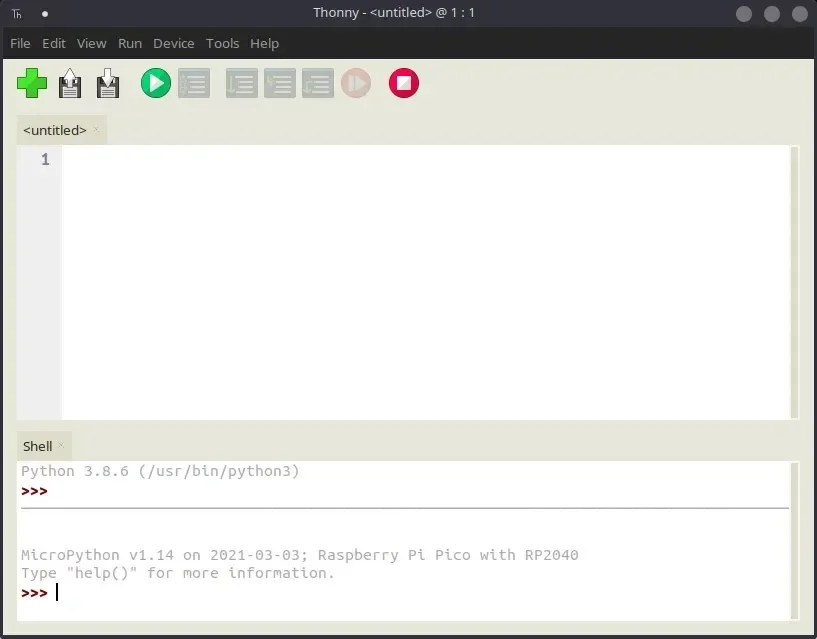817x639 pixels.
Task: Open the Edit menu
Action: point(54,43)
